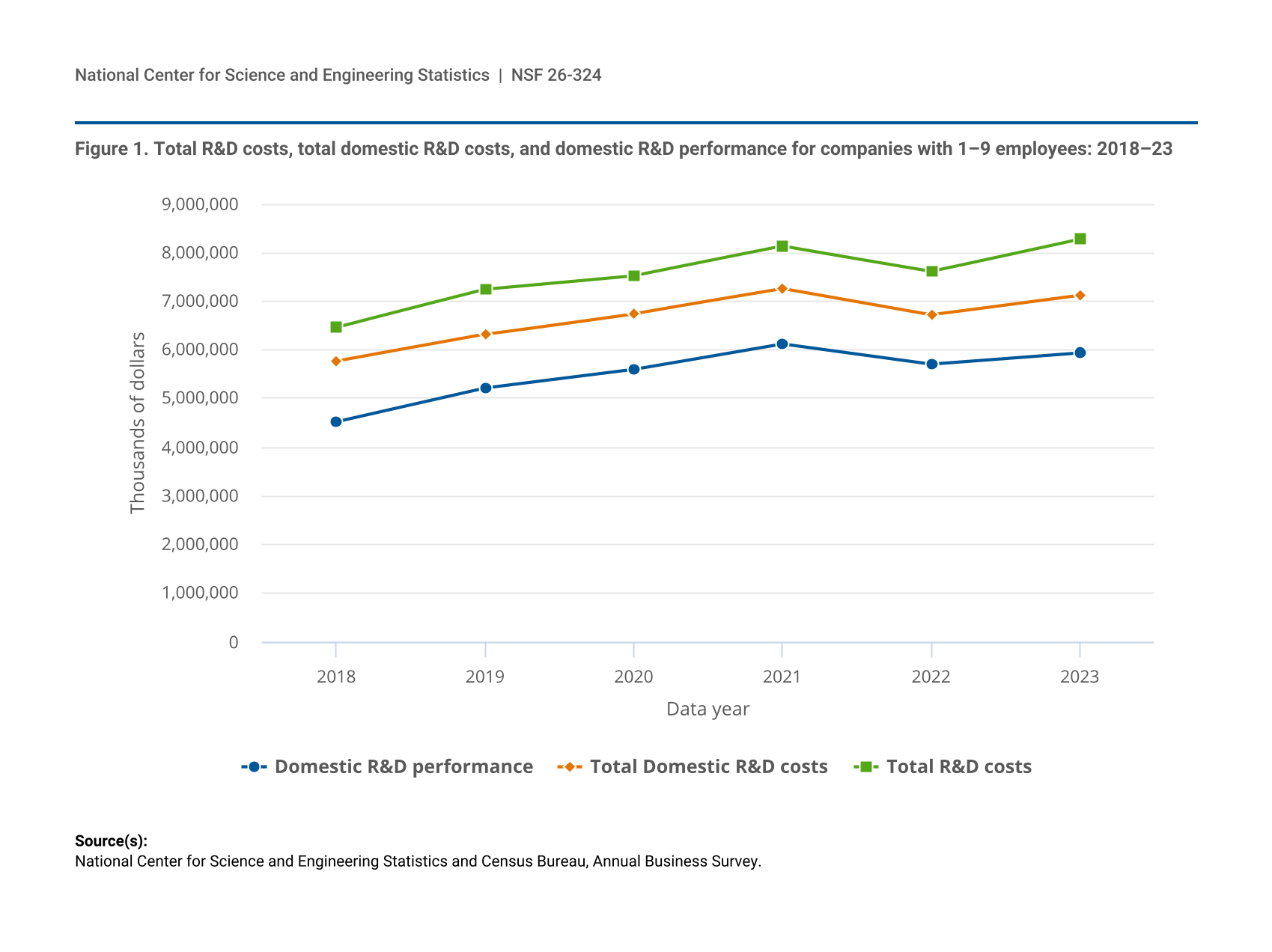
Task: Click the 0 y-axis value
Action: click(234, 642)
